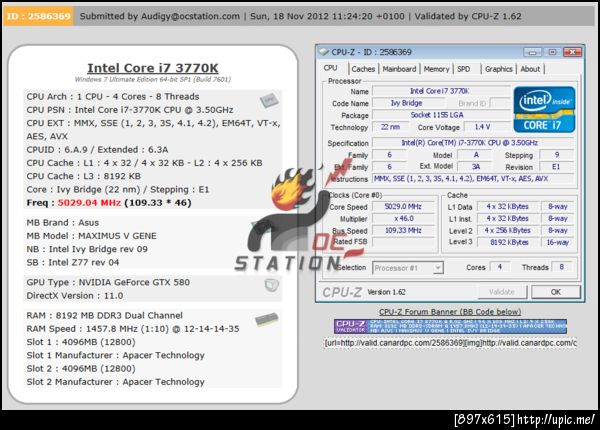Click the Code Name value Ivy Bridge
600x430 pixels.
[x=408, y=103]
